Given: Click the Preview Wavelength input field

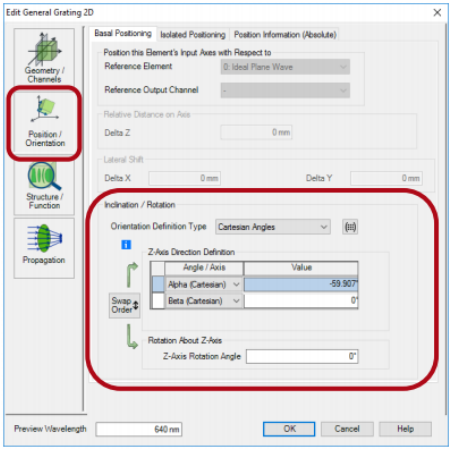Looking at the screenshot, I should coord(139,429).
